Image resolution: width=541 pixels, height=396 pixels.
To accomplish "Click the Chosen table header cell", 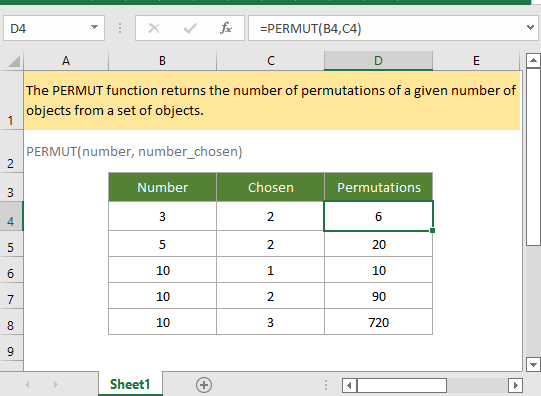I will (270, 187).
